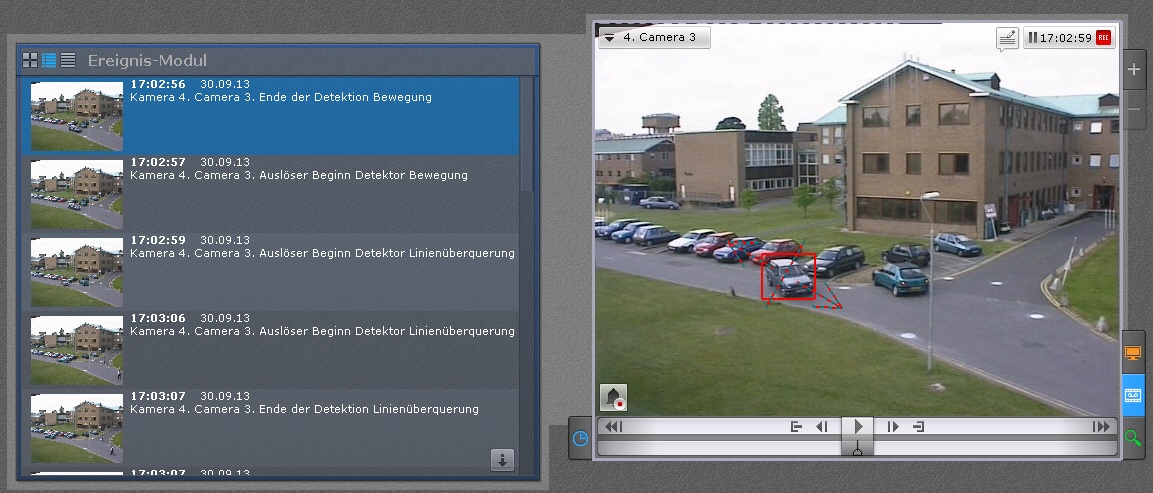This screenshot has width=1153, height=493.
Task: Switch to archive playback mode
Action: point(1133,396)
